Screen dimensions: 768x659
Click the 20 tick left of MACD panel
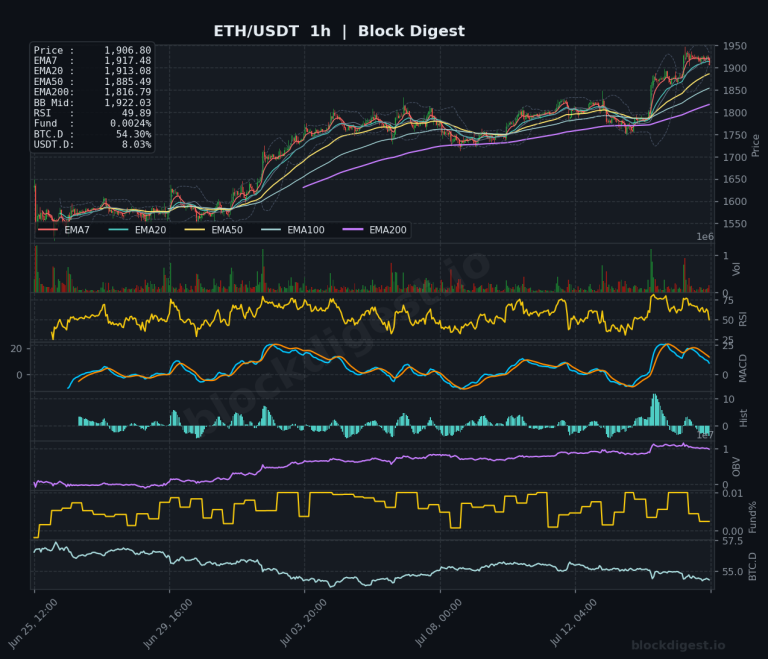pos(16,349)
